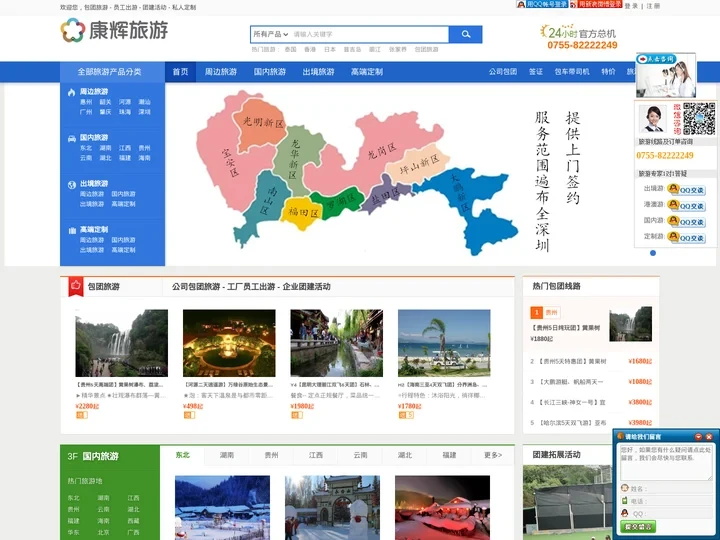Open 高端定制 in the navigation bar
This screenshot has height=540, width=720.
pos(367,72)
